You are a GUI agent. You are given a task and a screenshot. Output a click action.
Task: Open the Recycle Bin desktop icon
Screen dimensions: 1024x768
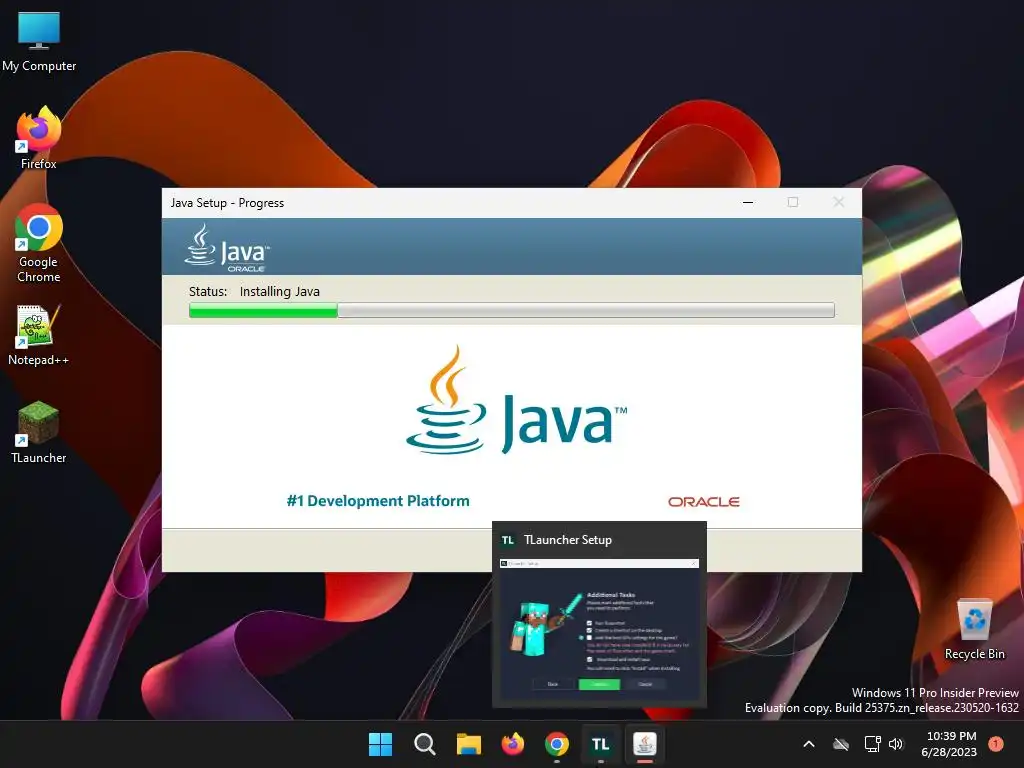coord(974,628)
